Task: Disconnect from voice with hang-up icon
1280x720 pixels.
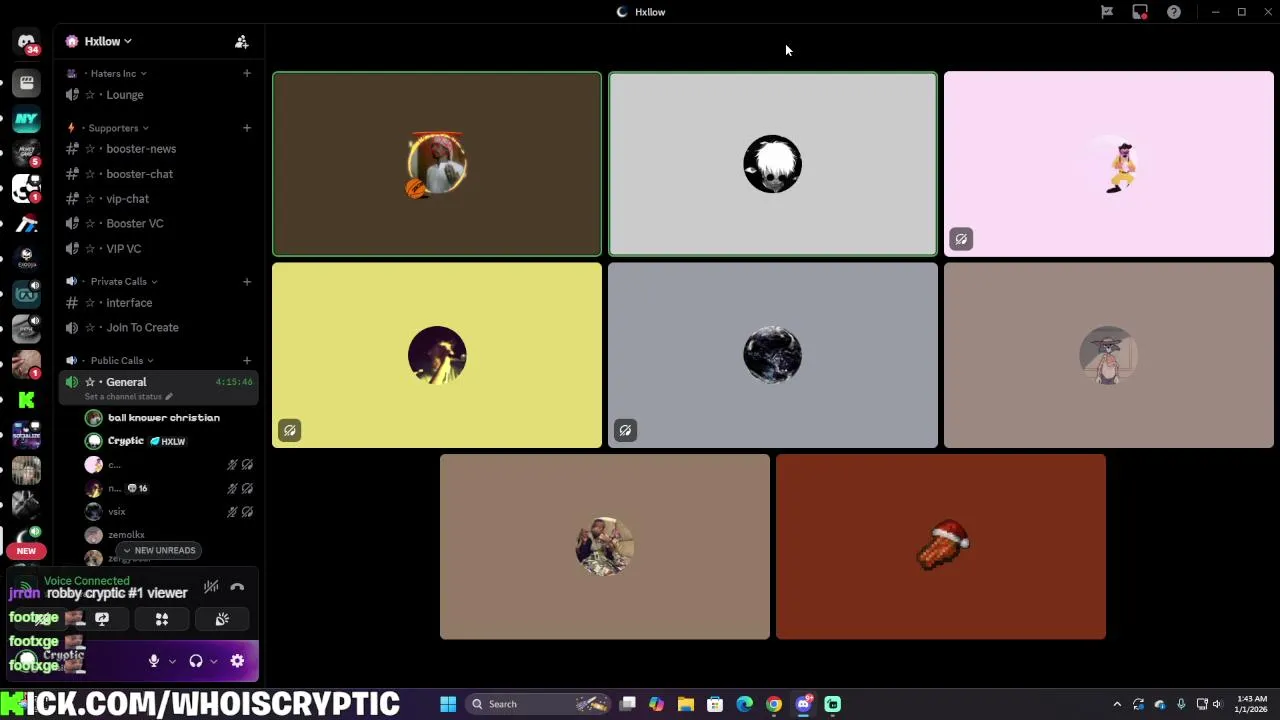Action: click(237, 588)
